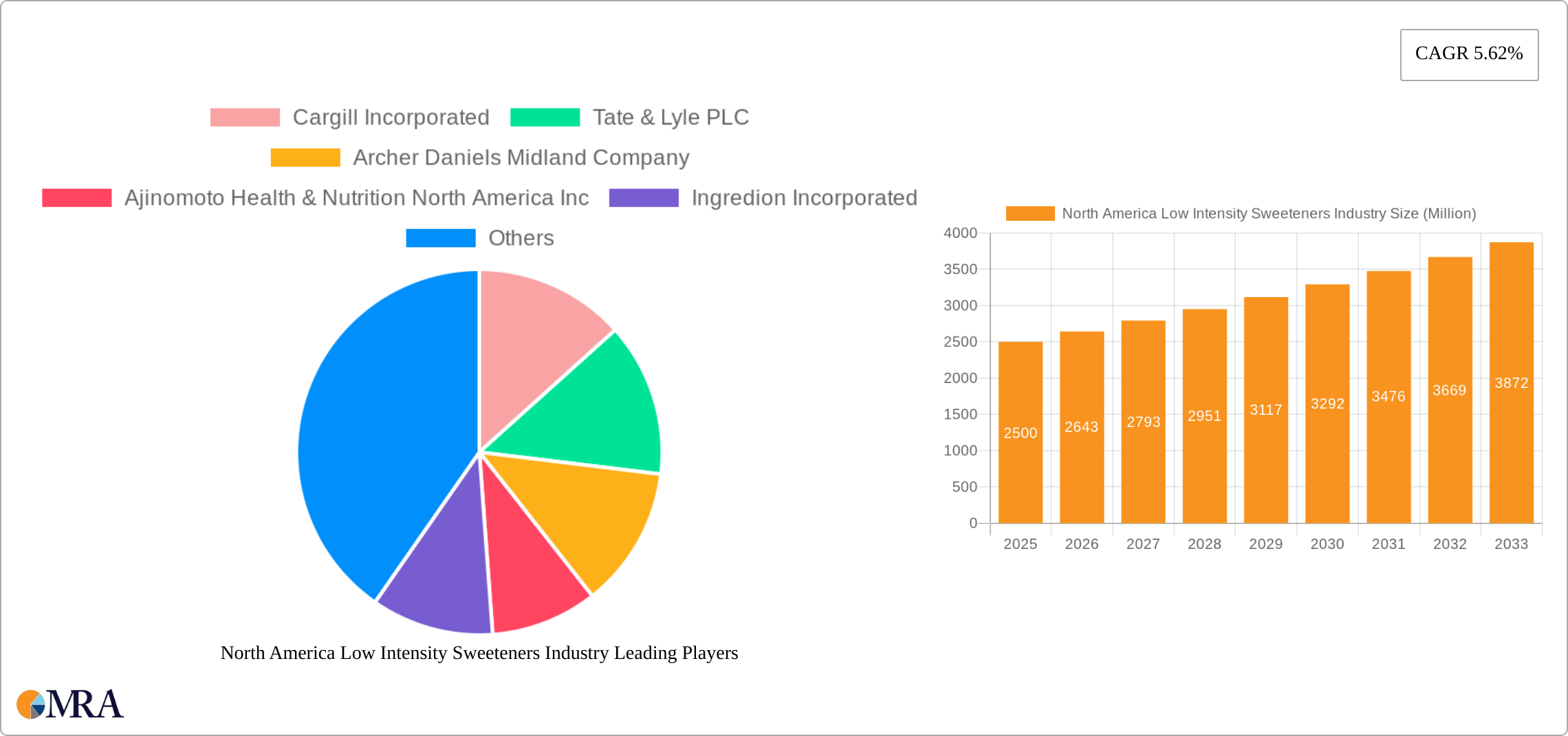This screenshot has width=1568, height=736.
Task: Click the Leading Players chart title
Action: [x=479, y=653]
